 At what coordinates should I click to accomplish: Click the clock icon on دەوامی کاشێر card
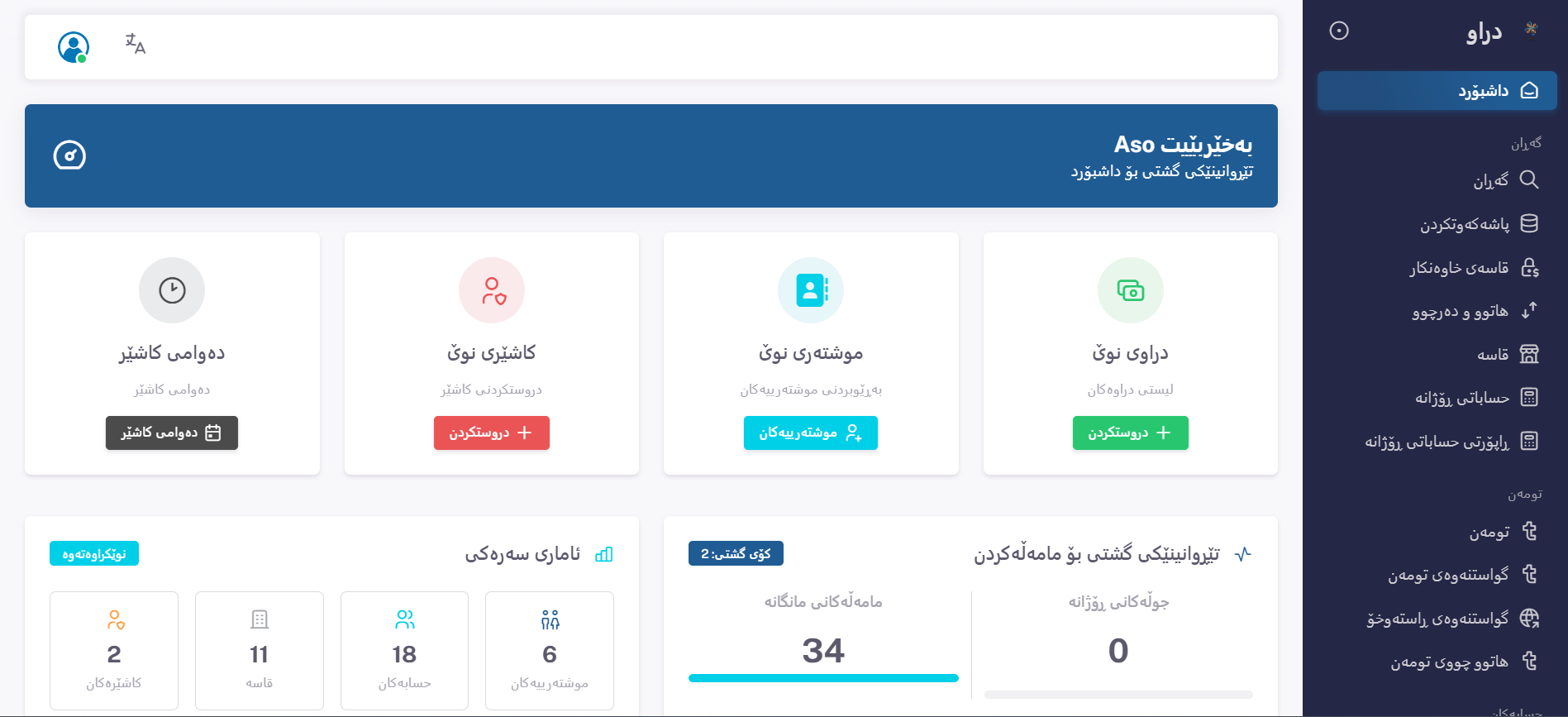[172, 290]
